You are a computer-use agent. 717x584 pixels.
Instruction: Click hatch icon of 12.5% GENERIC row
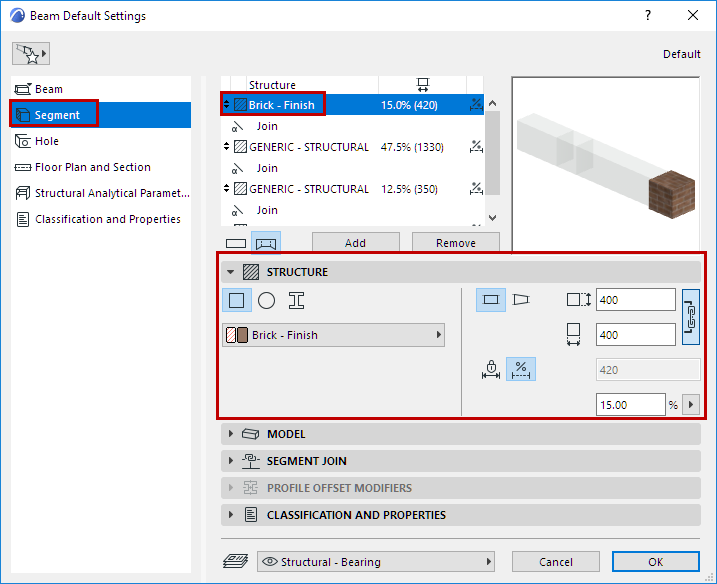241,189
